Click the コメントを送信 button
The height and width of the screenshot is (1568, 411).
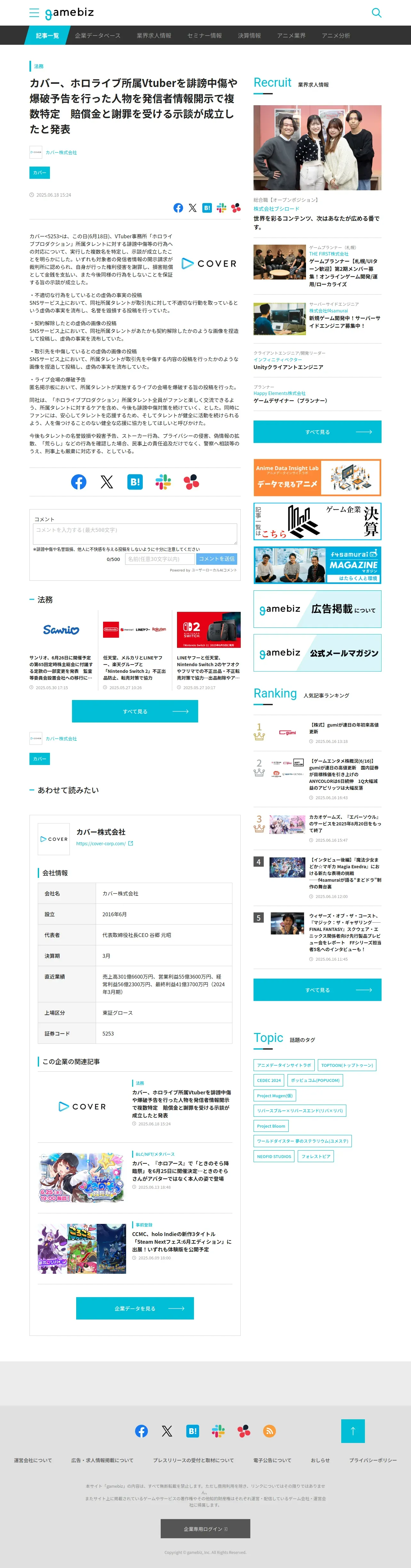217,559
